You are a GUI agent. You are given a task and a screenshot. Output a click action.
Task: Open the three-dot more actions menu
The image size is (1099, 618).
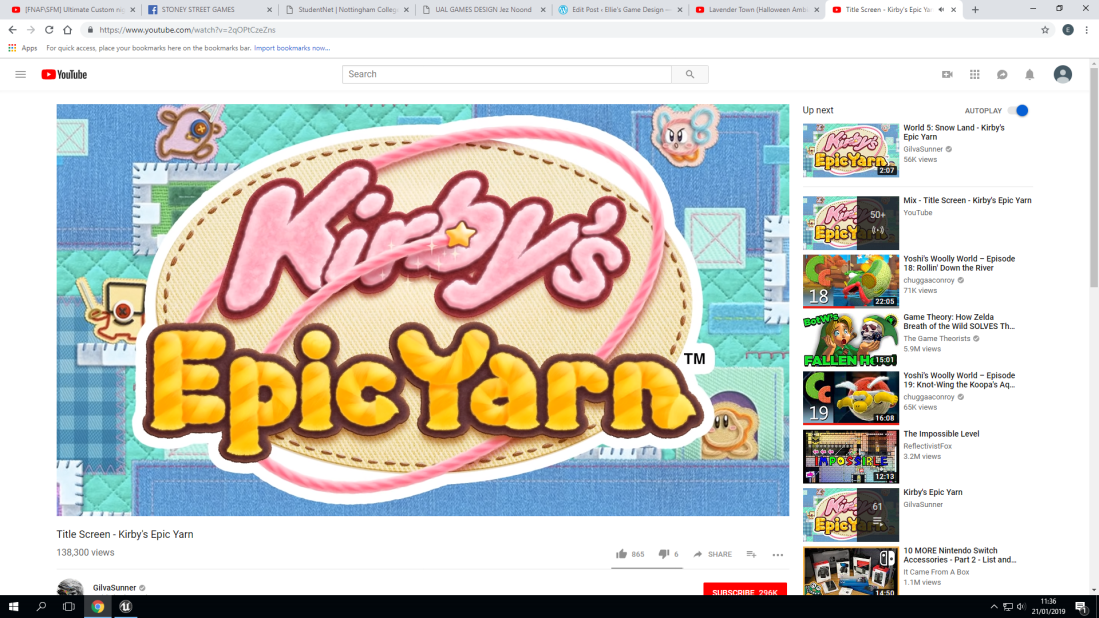pos(778,555)
